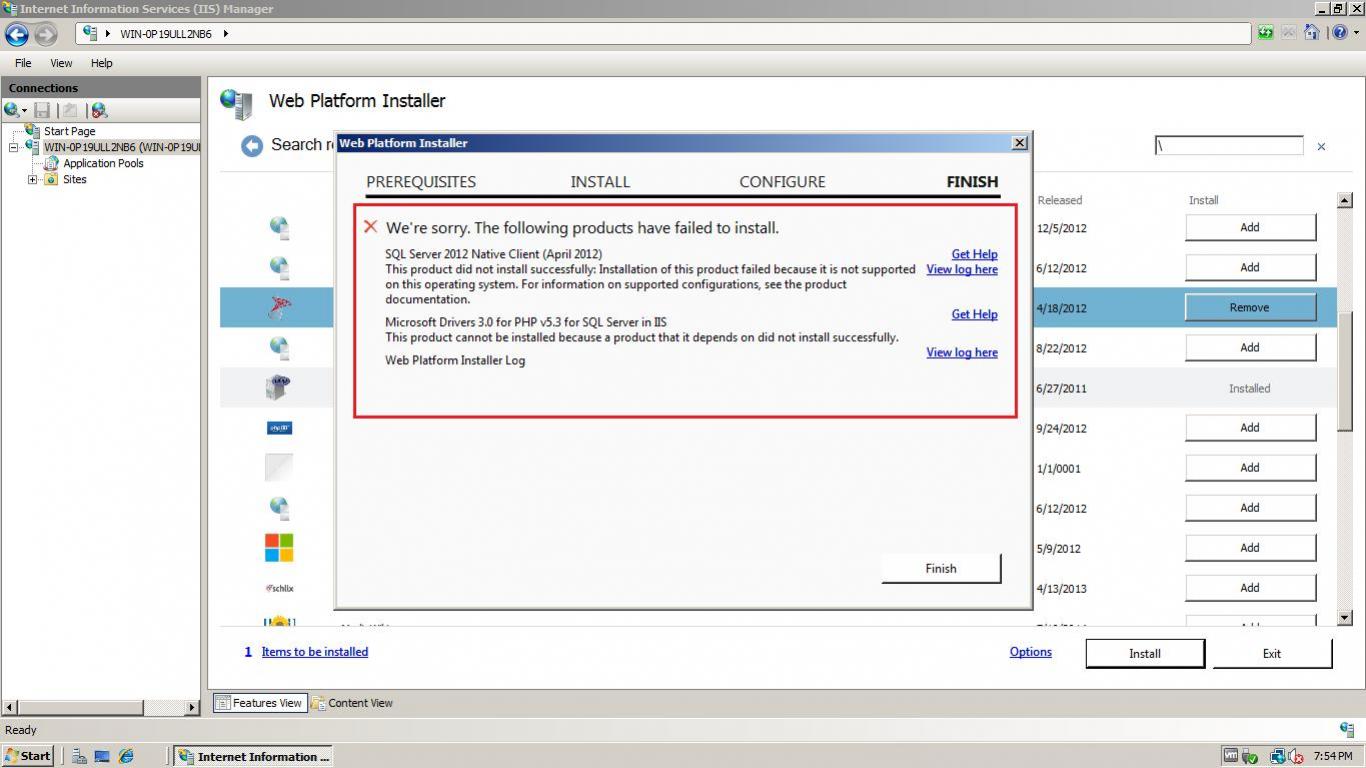Image resolution: width=1366 pixels, height=768 pixels.
Task: Click Add for the 5/9/2012 item
Action: [x=1250, y=547]
